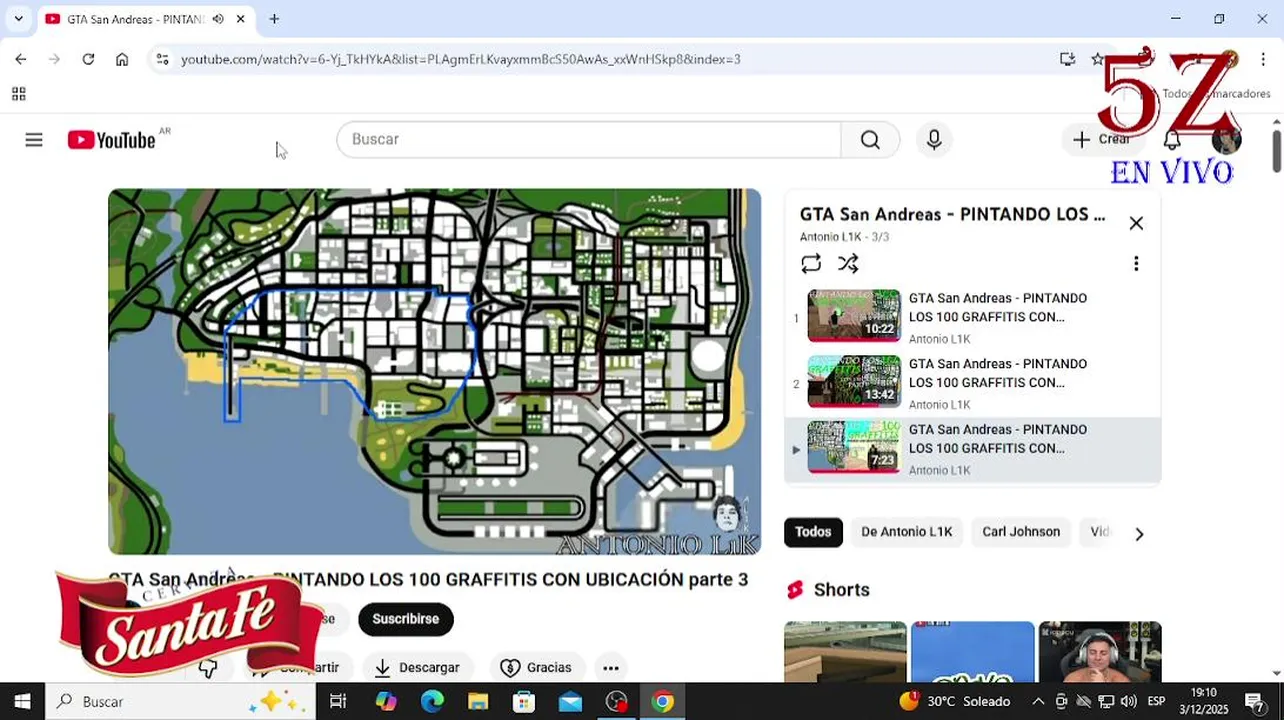This screenshot has height=720, width=1284.
Task: Launch Copilot from the taskbar
Action: point(386,701)
